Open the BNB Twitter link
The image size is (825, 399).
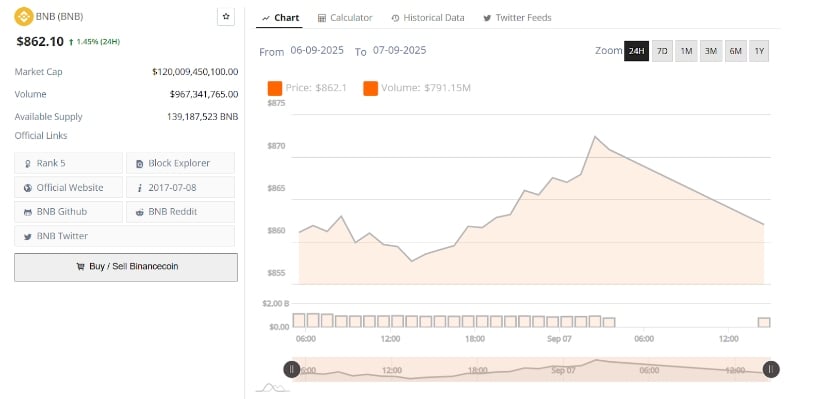(125, 236)
